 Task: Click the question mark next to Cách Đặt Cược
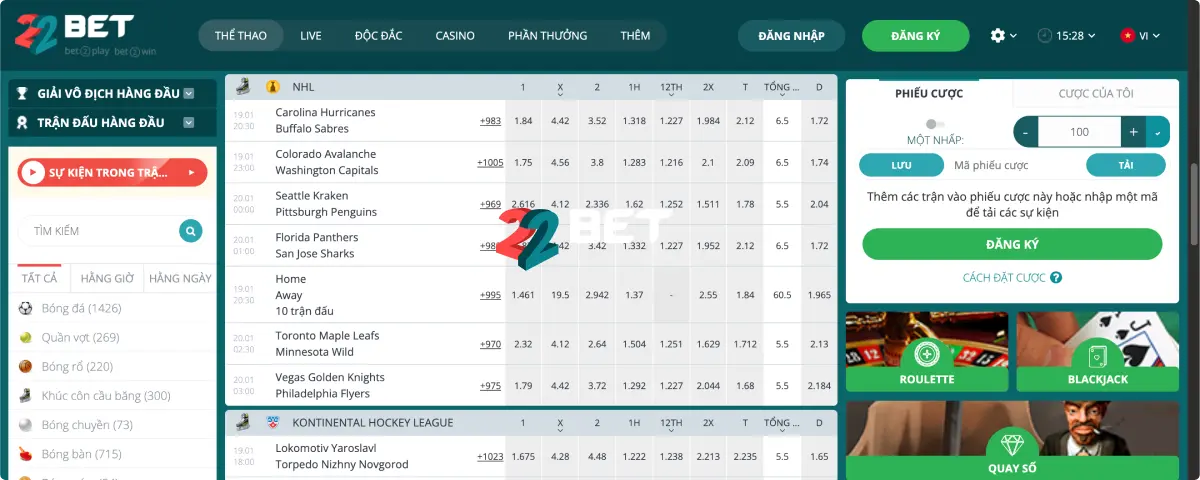(1056, 277)
